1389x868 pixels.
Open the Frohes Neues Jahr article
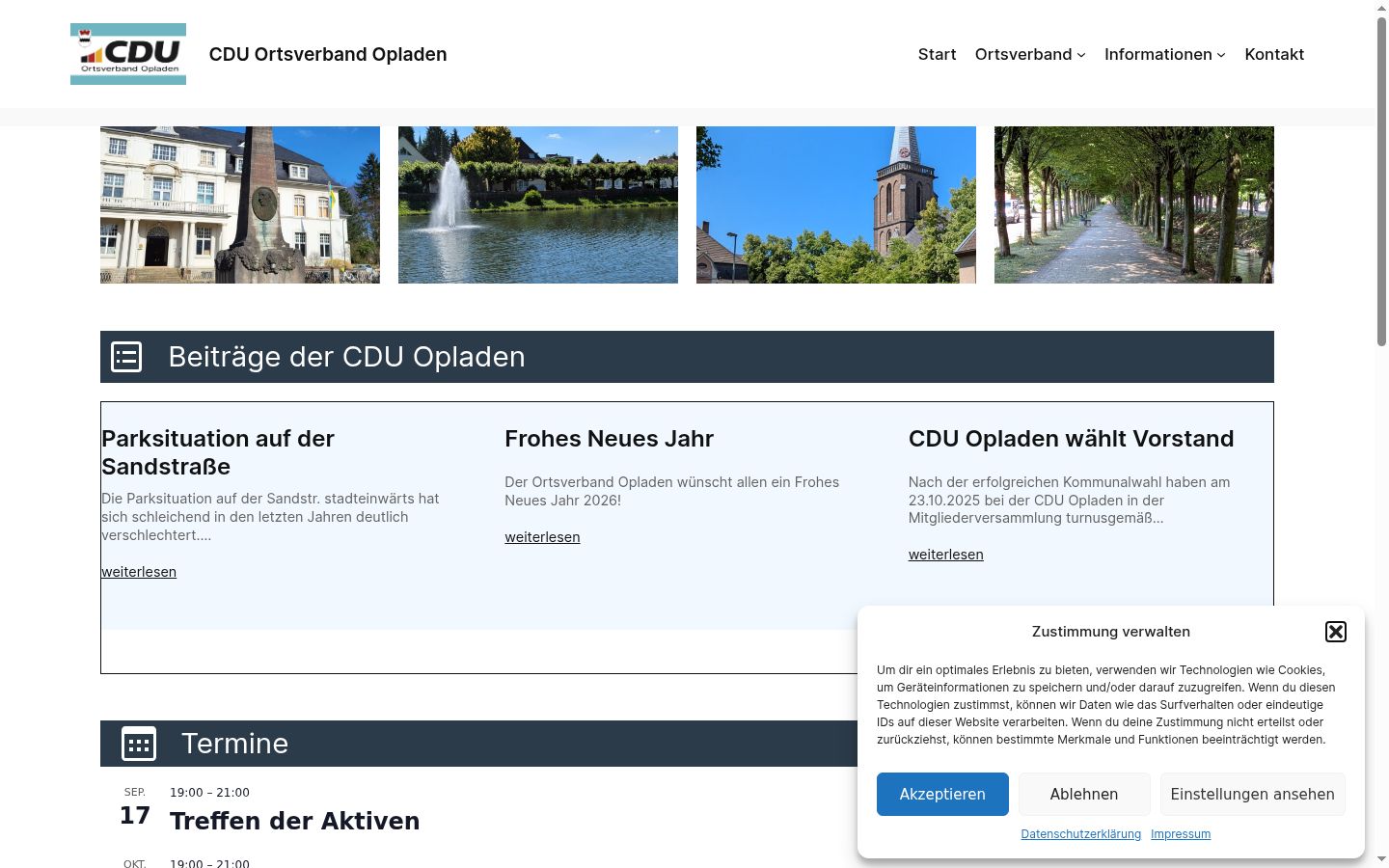point(610,439)
